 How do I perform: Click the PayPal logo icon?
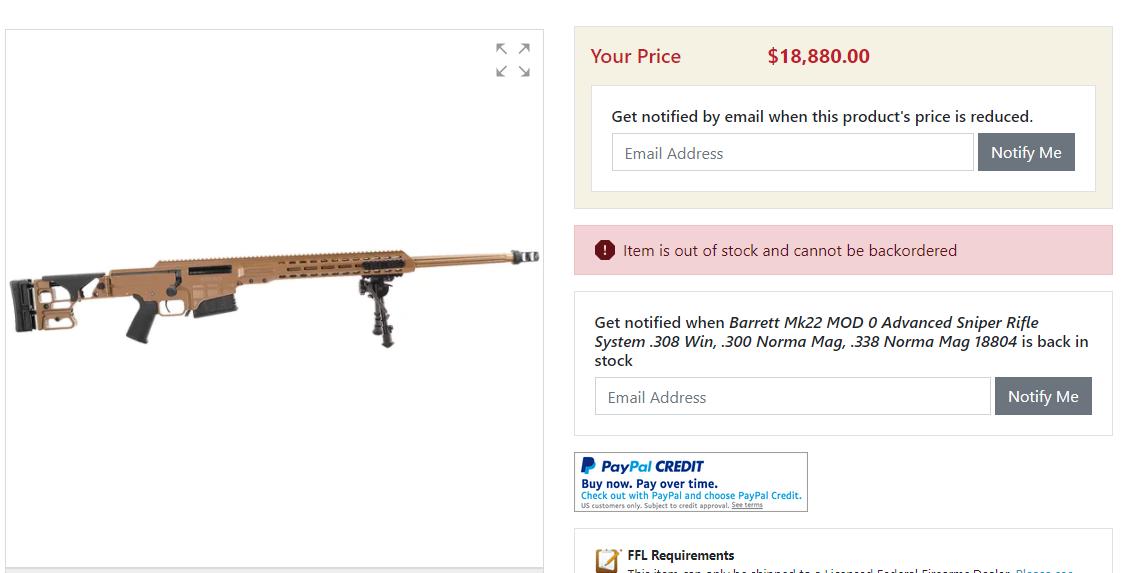click(589, 466)
